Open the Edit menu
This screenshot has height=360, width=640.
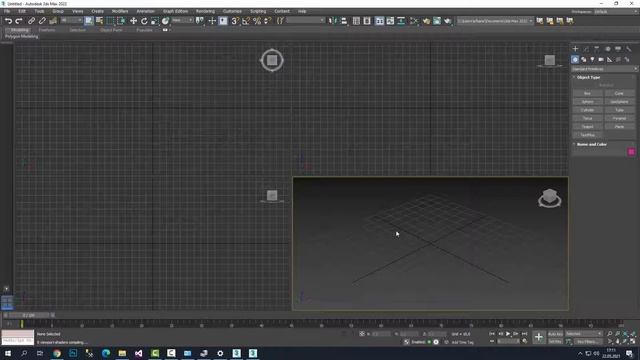pos(22,11)
